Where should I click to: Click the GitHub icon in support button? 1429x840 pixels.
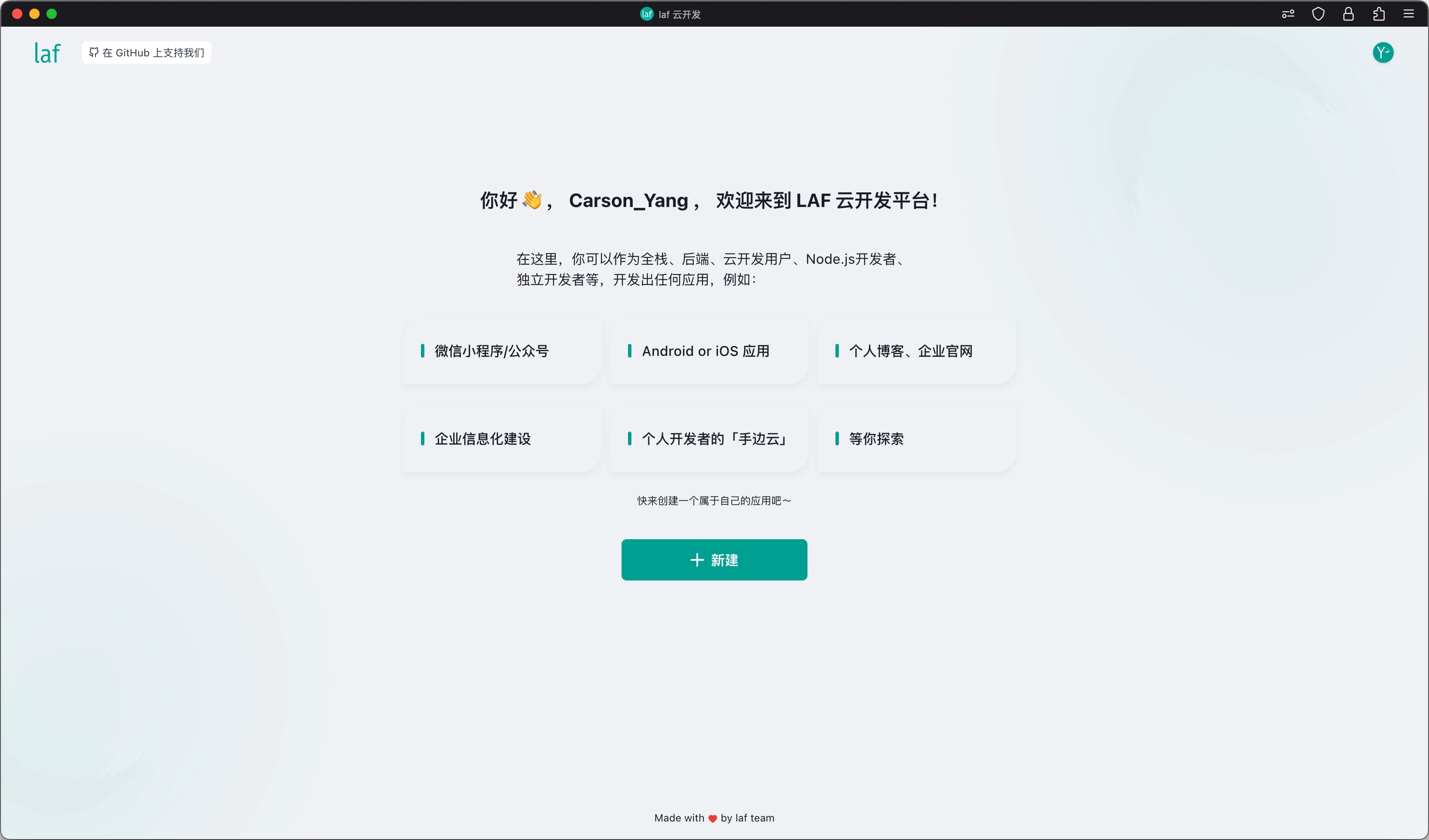[x=93, y=52]
